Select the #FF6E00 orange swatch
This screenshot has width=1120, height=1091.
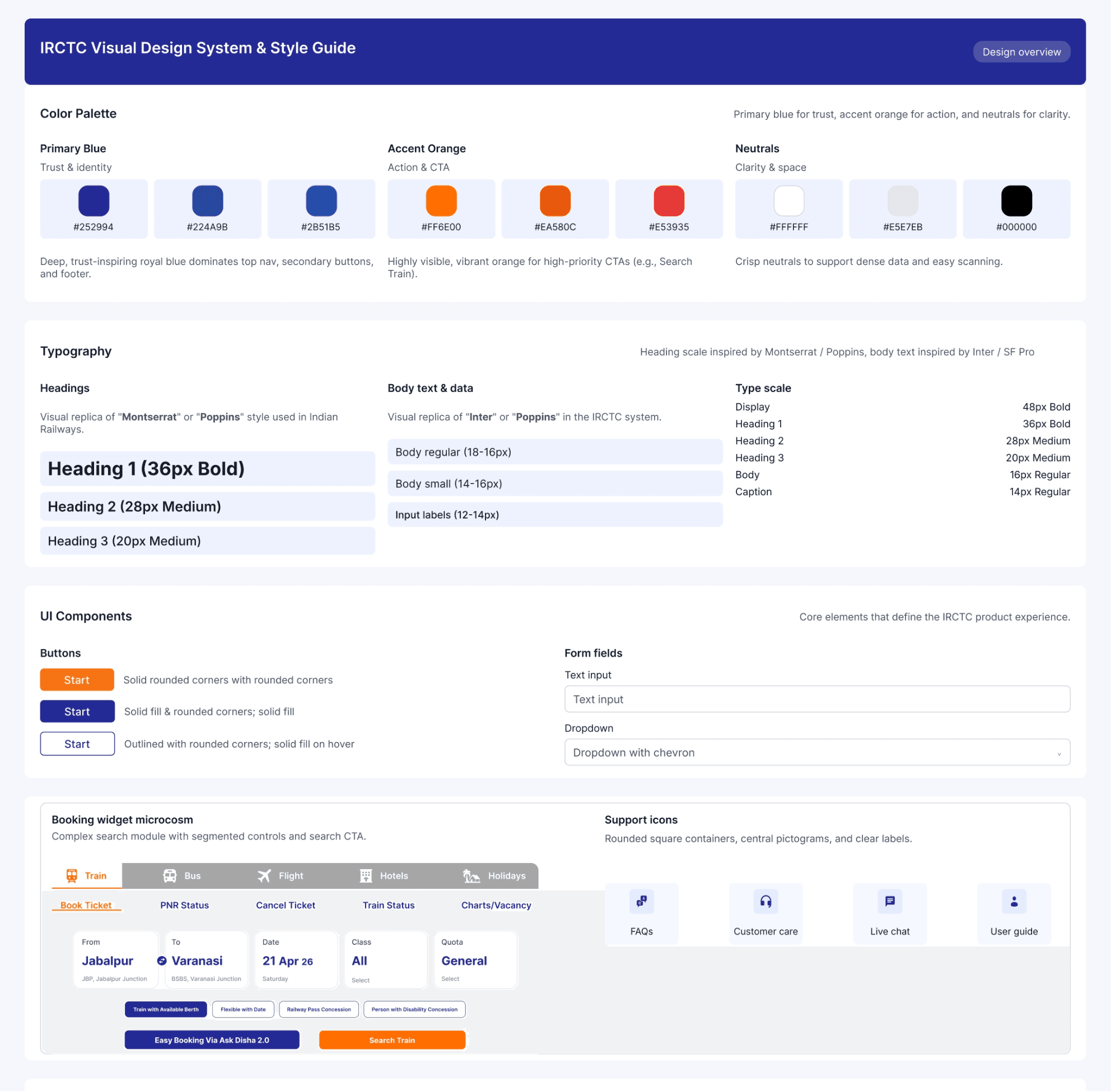tap(445, 202)
